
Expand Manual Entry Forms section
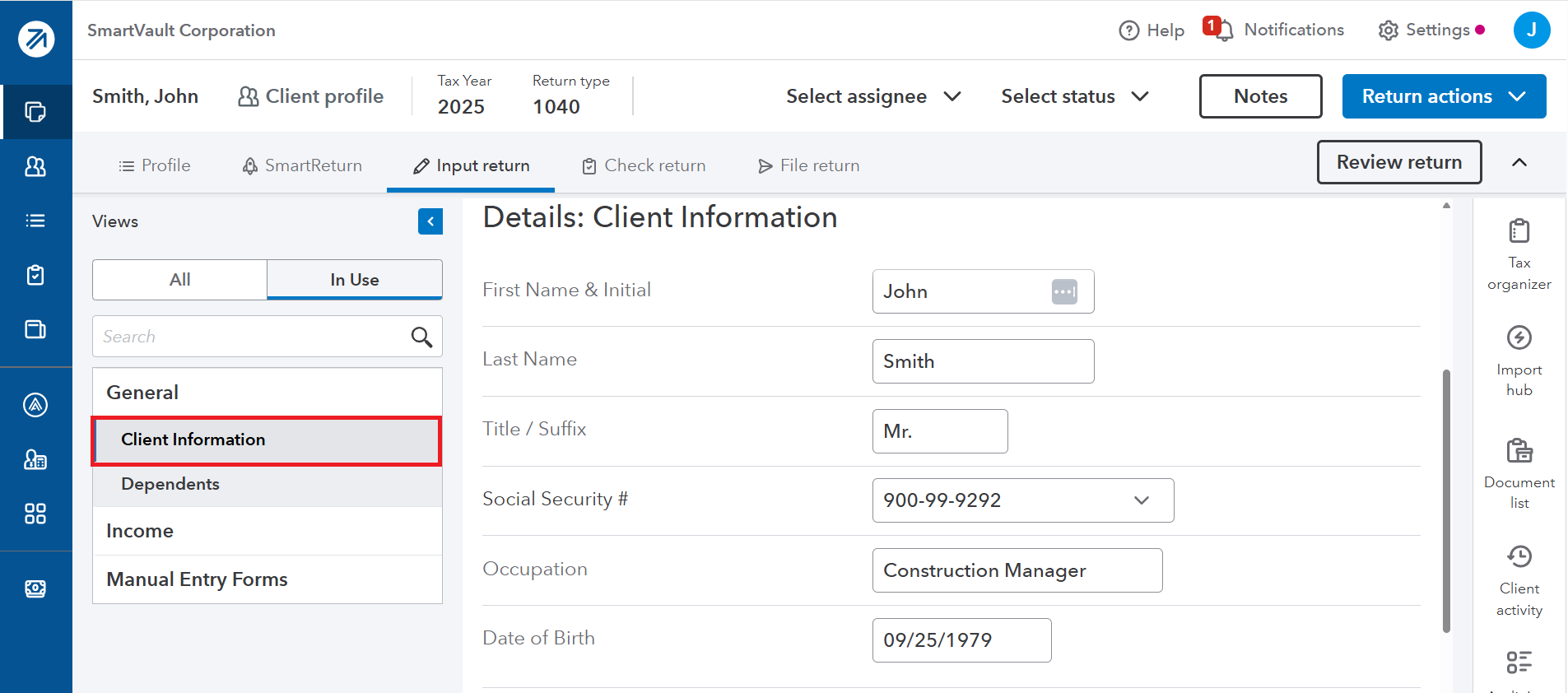[268, 579]
